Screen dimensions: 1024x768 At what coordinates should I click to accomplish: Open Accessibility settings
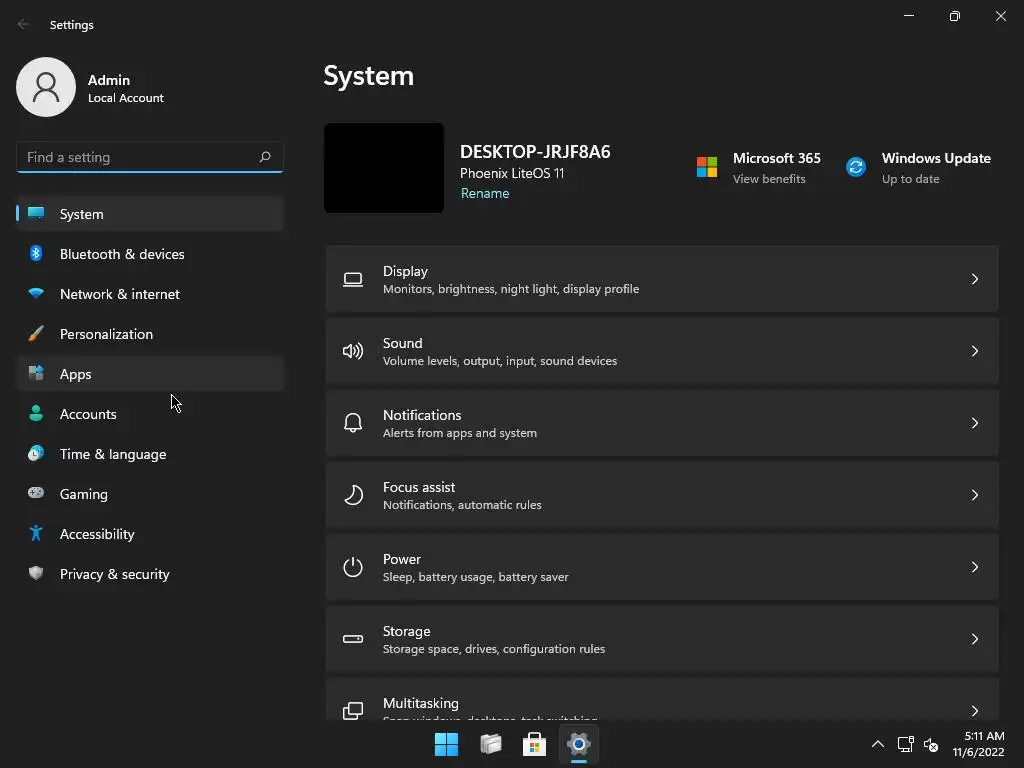pos(150,534)
